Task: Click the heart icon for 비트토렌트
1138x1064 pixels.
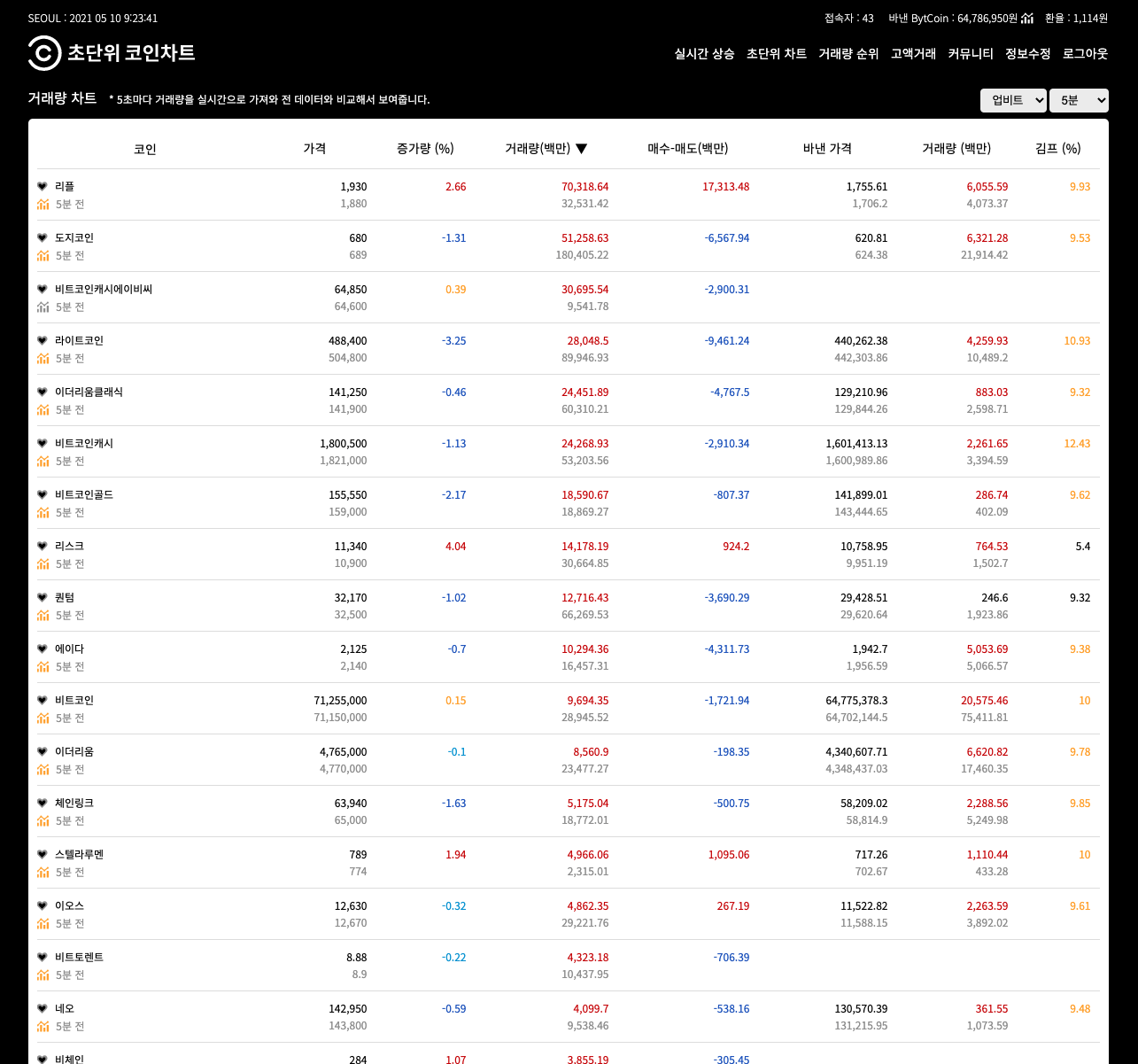Action: point(43,957)
